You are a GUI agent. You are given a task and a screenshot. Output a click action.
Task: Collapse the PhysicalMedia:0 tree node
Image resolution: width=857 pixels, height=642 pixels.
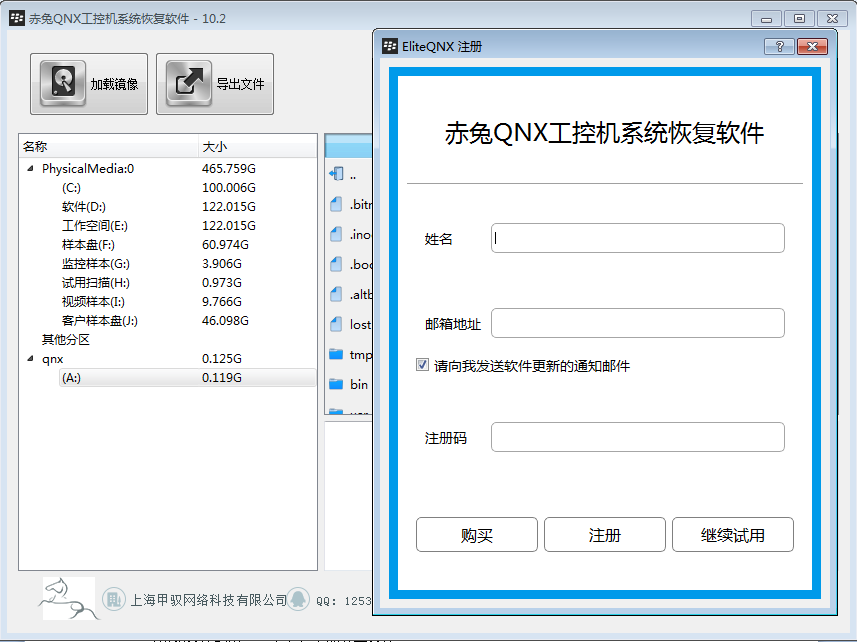coord(31,169)
